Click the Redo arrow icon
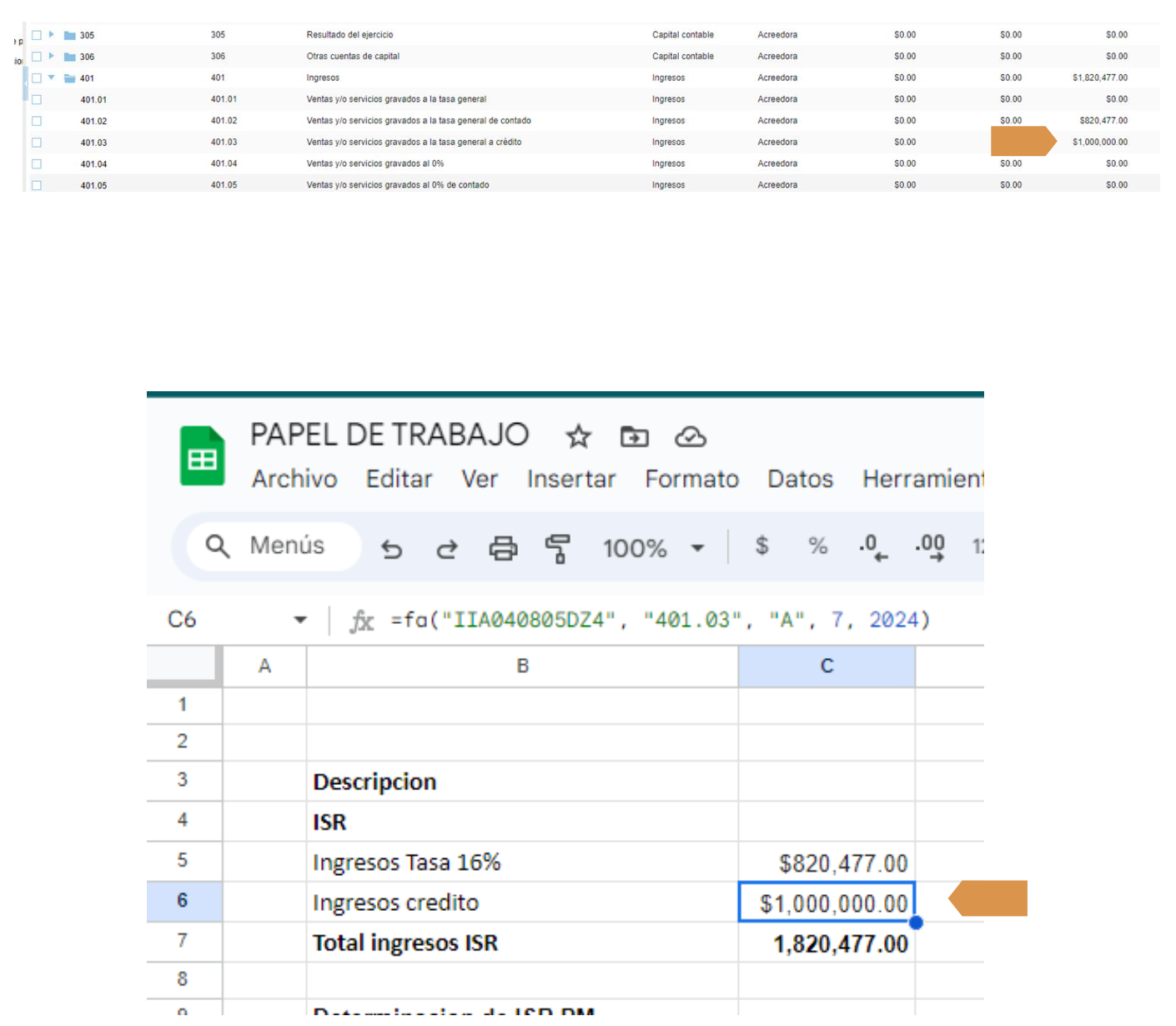 pyautogui.click(x=447, y=548)
